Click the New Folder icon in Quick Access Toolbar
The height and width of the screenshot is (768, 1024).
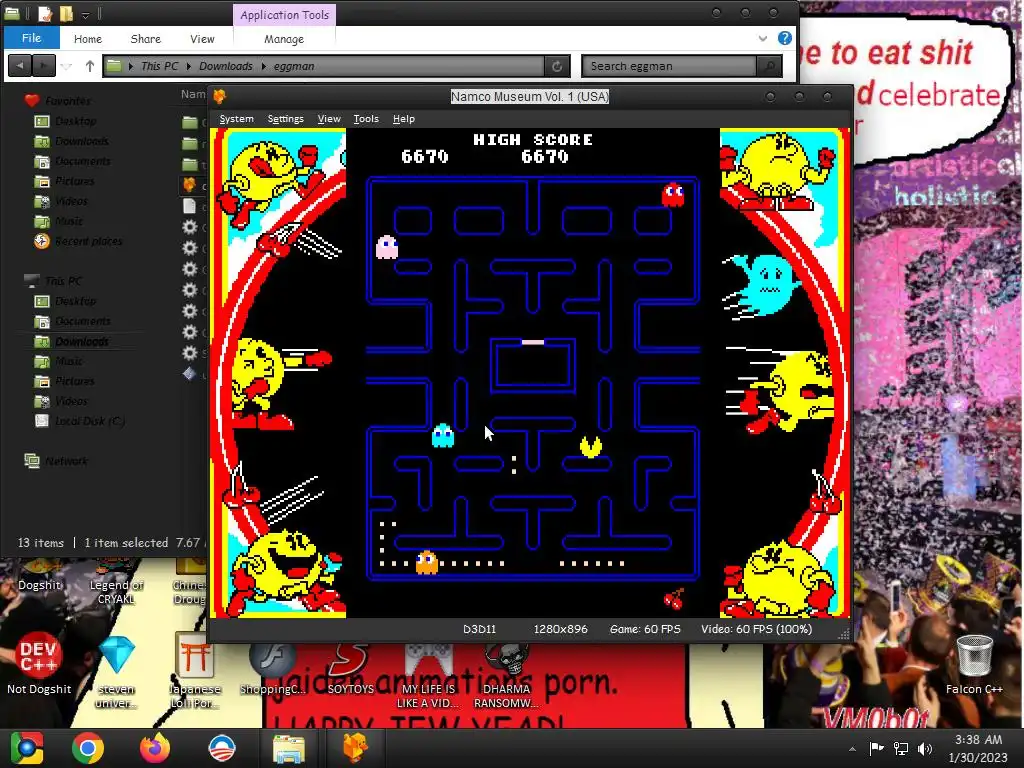(66, 13)
